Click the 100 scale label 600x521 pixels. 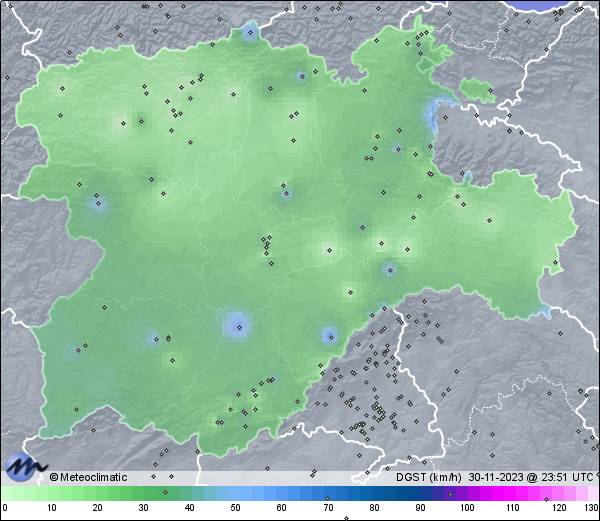pyautogui.click(x=467, y=508)
